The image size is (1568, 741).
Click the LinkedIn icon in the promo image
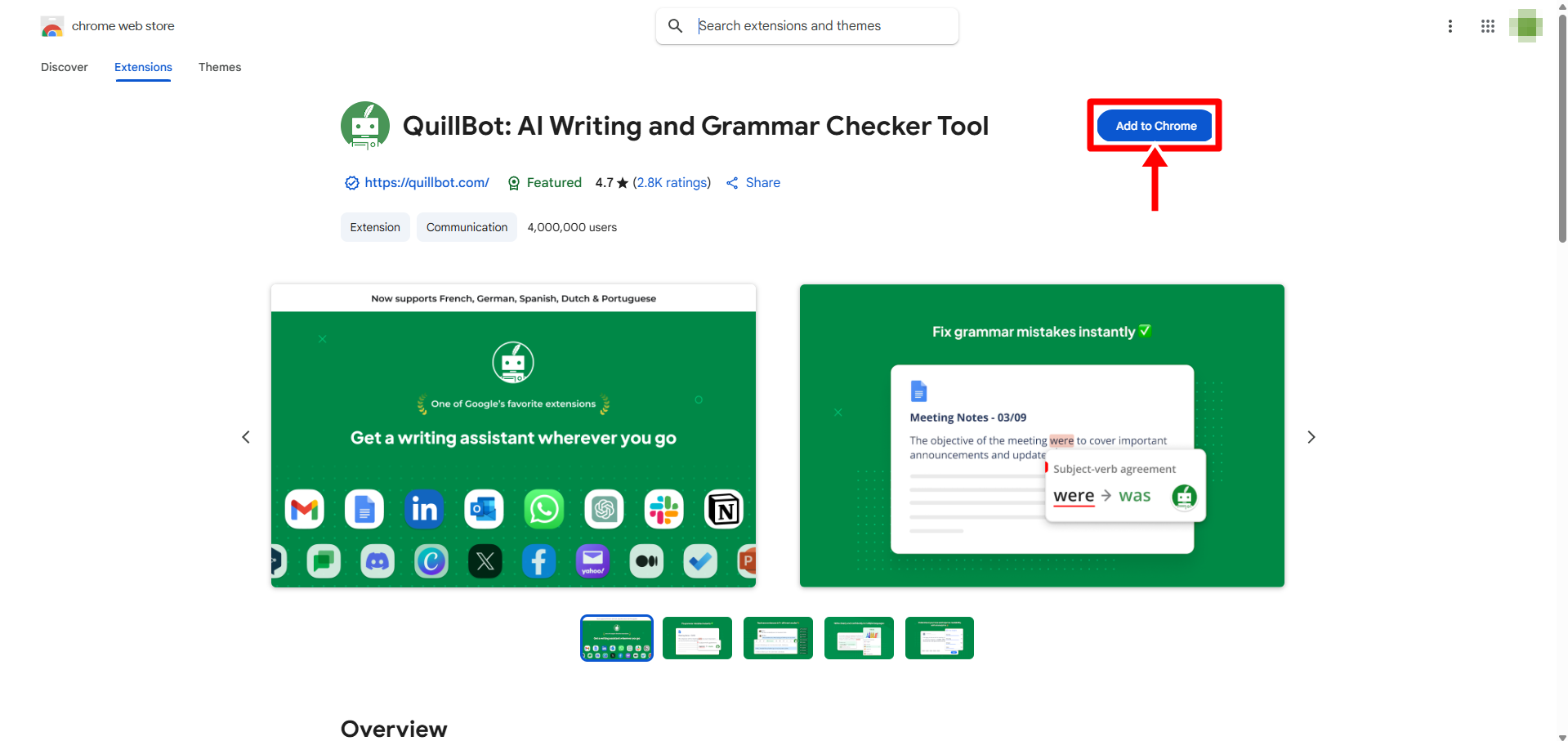tap(424, 510)
